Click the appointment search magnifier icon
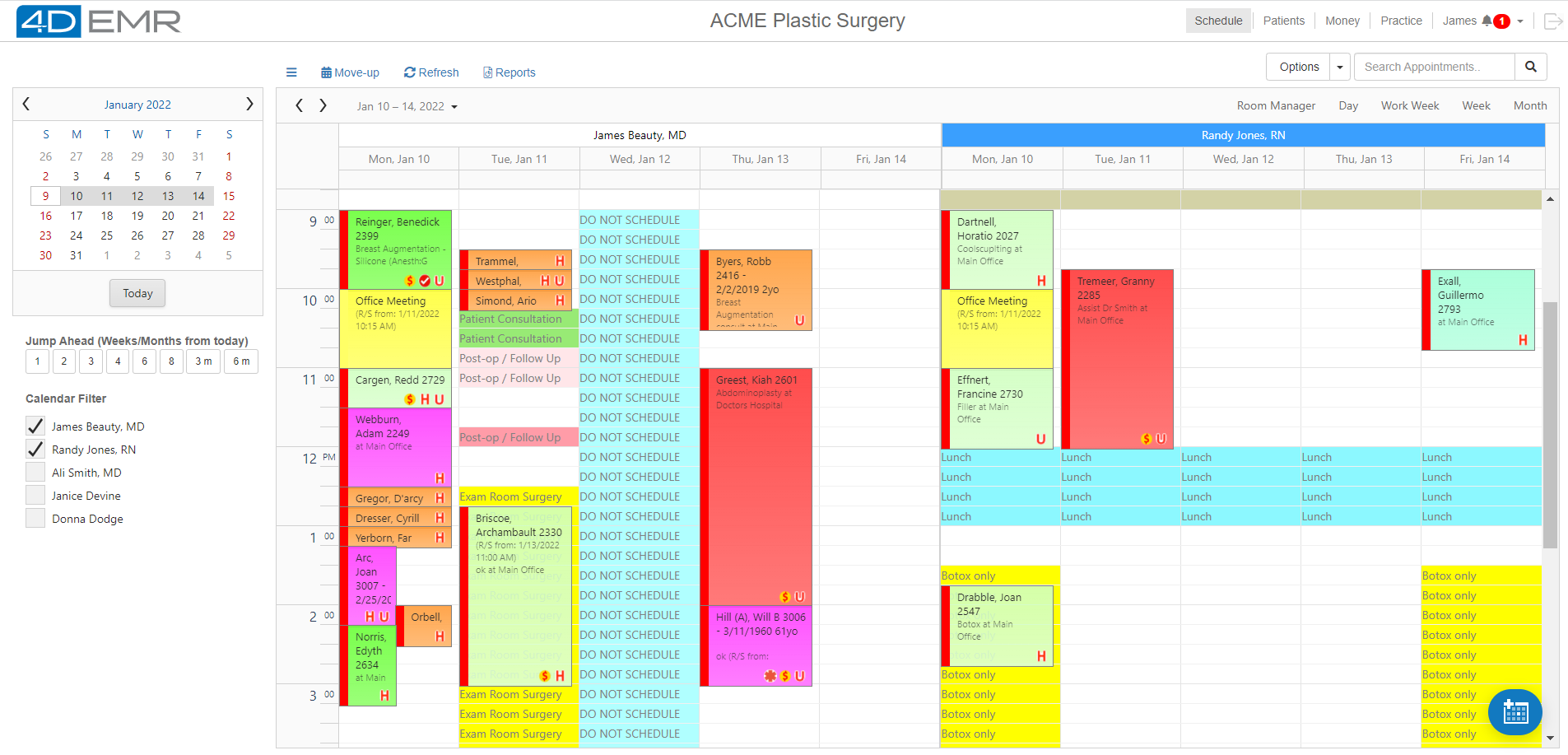 (1531, 67)
